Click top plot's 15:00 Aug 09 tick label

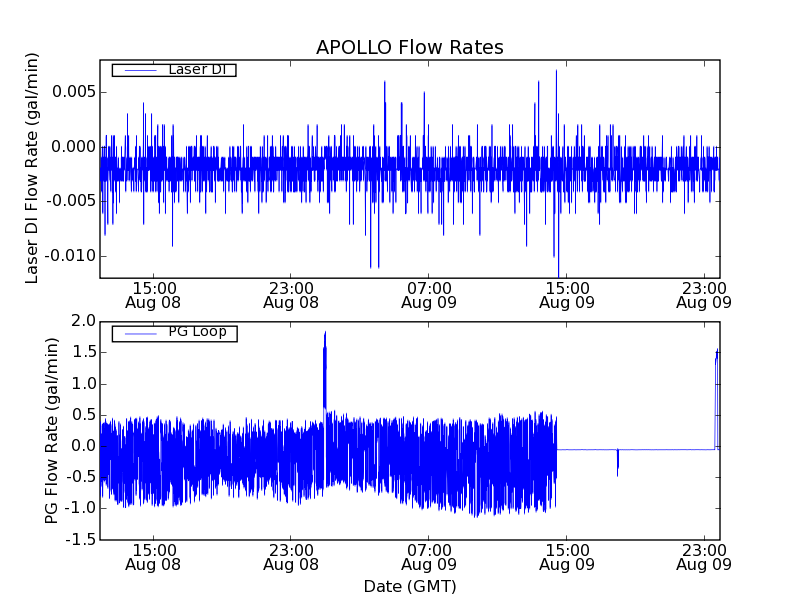pos(567,295)
